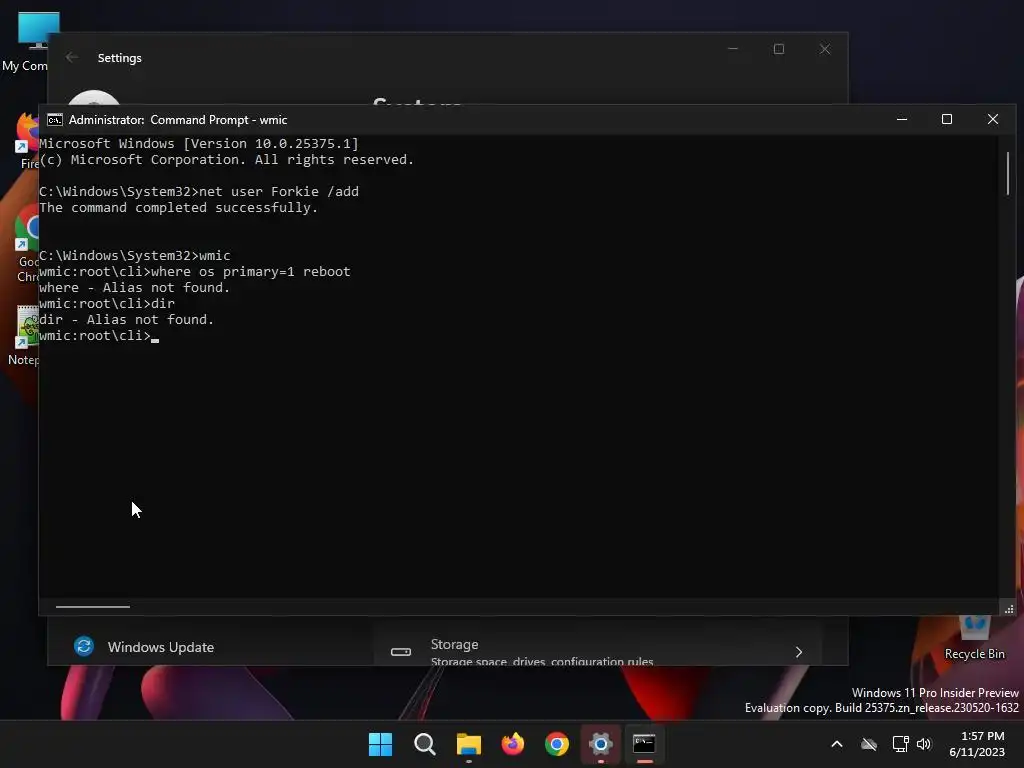Click Command Prompt vertical scrollbar thumb
This screenshot has width=1024, height=768.
(1008, 173)
